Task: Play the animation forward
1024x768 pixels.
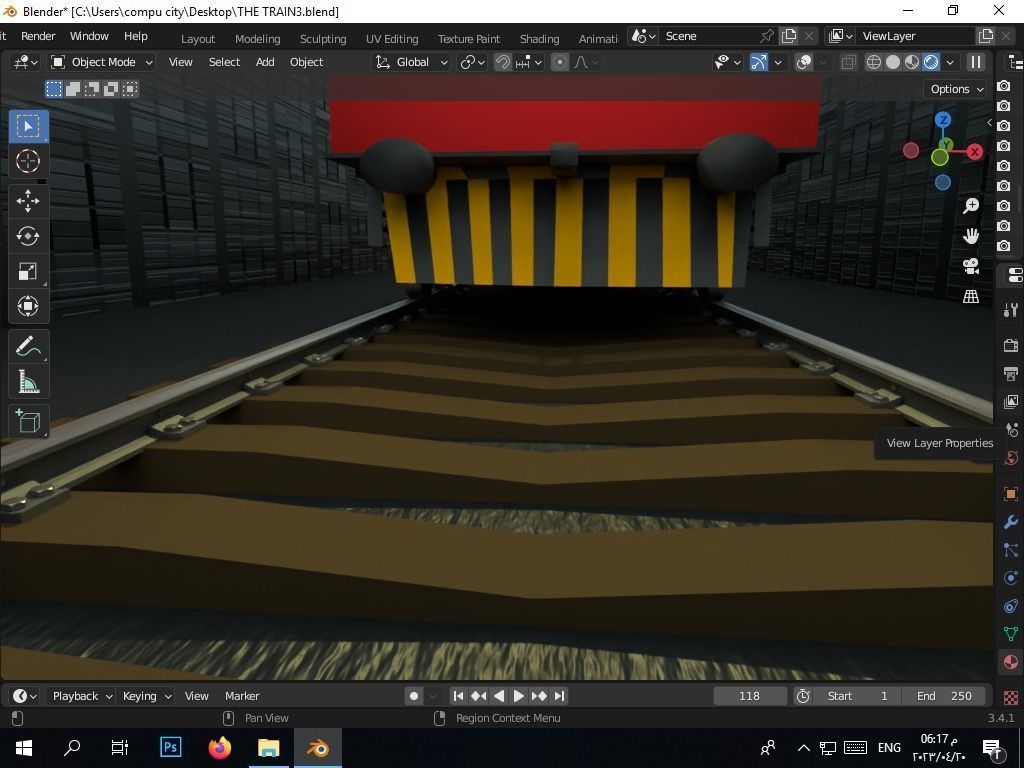Action: pyautogui.click(x=519, y=696)
